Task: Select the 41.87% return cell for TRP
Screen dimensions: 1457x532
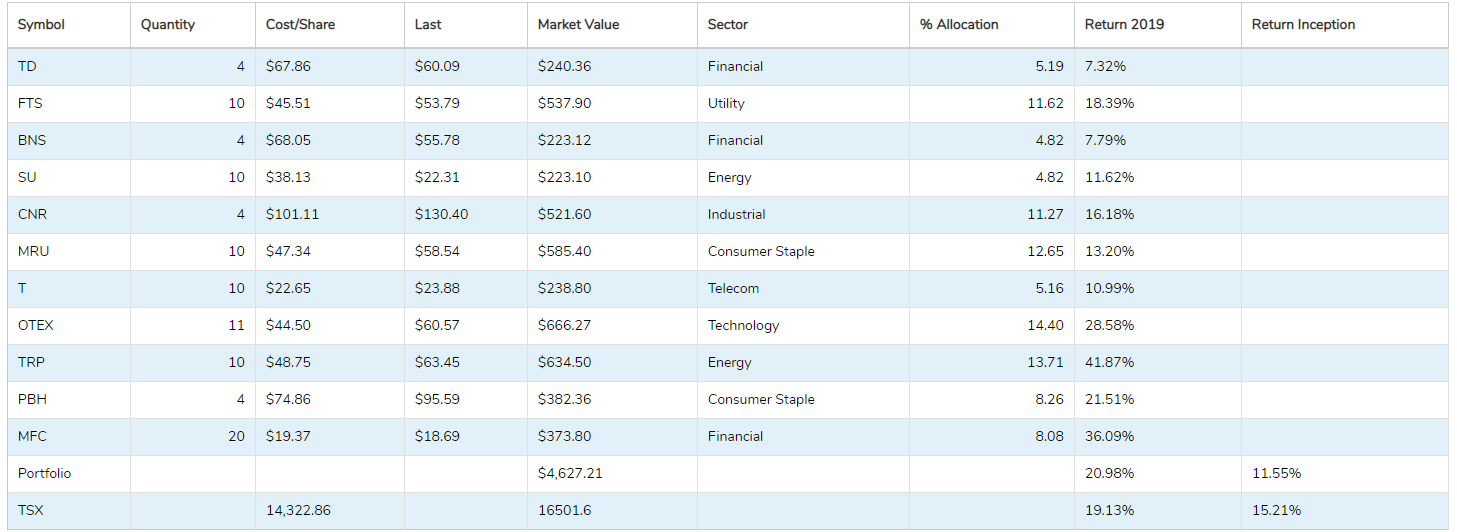Action: pyautogui.click(x=1109, y=363)
